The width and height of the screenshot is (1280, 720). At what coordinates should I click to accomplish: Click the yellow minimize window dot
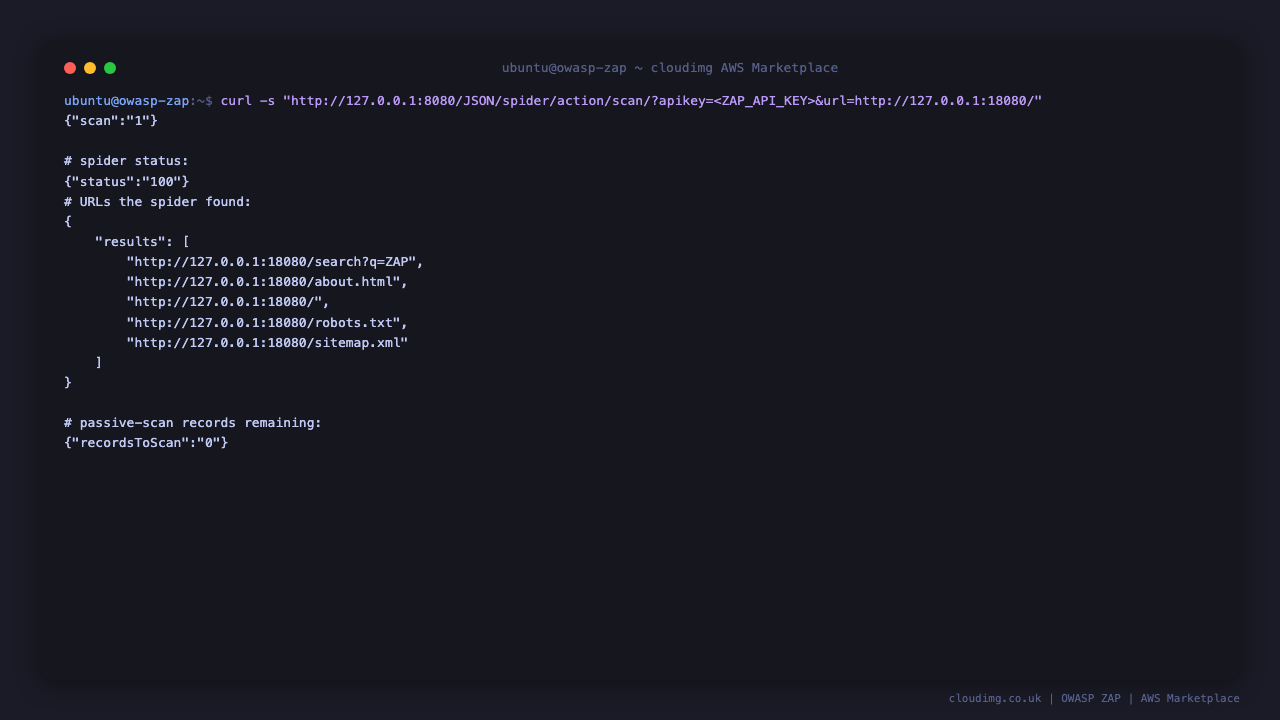point(90,68)
